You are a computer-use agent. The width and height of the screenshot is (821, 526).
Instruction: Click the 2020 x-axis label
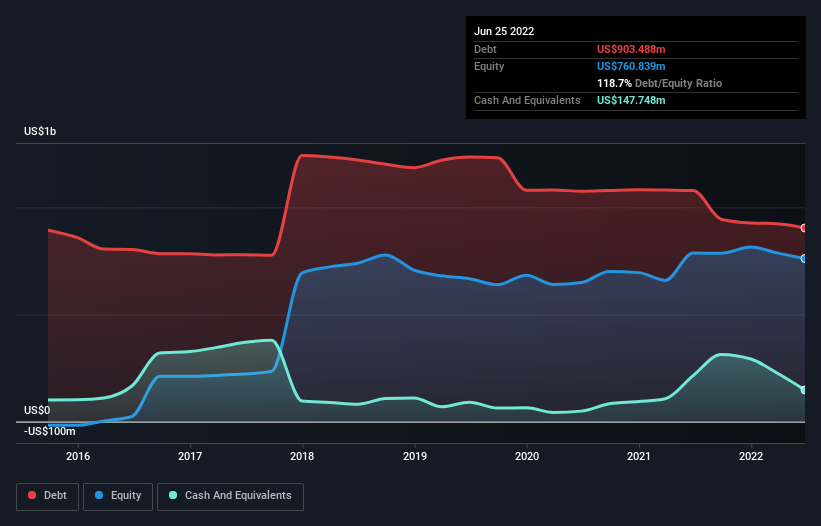(x=527, y=456)
